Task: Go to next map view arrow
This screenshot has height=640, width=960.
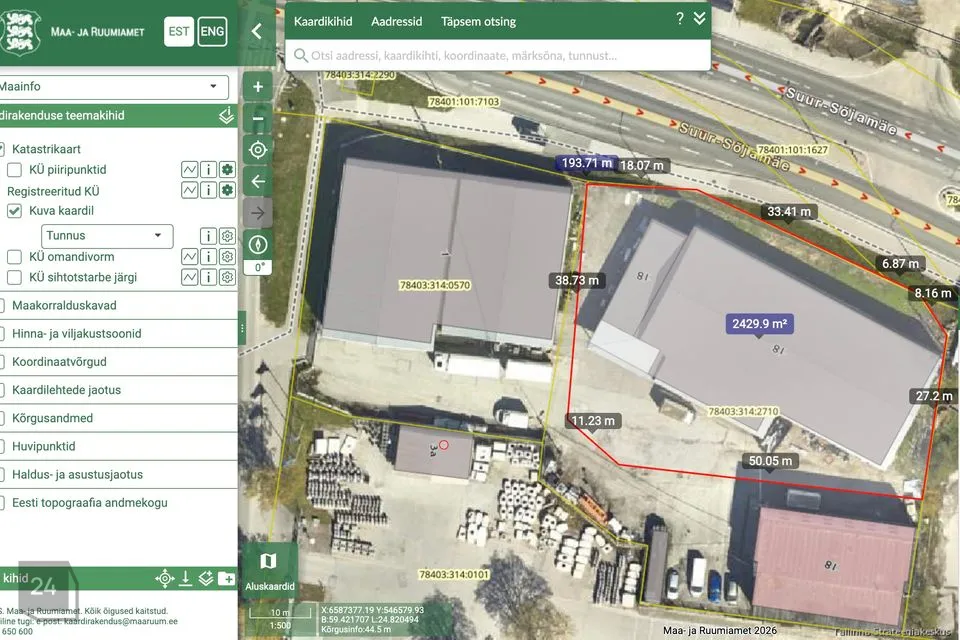Action: tap(258, 213)
